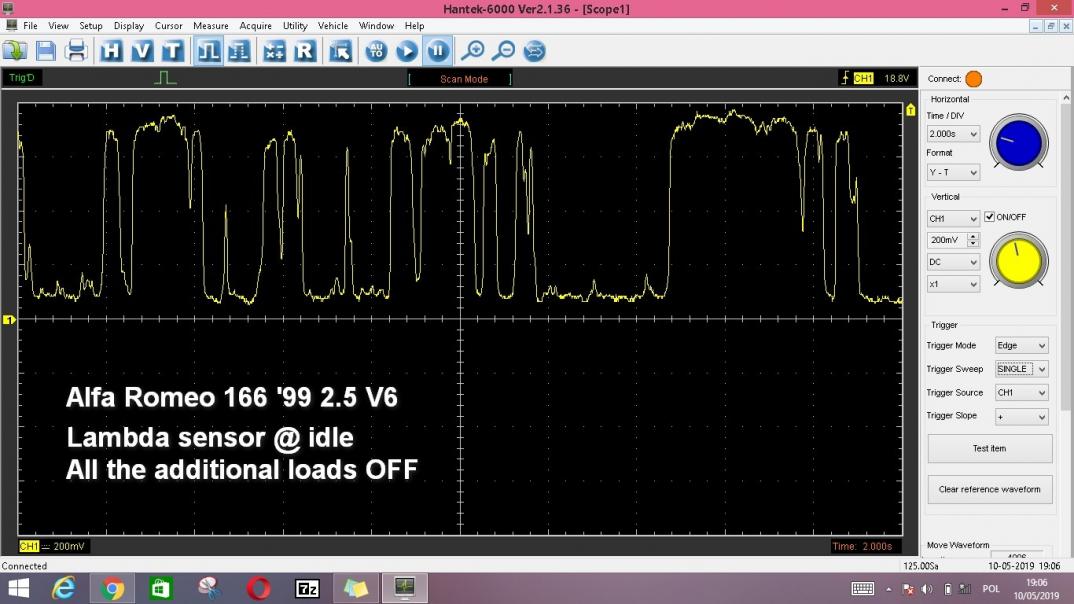The height and width of the screenshot is (604, 1074).
Task: Select the first square-wave display mode icon
Action: [x=208, y=51]
